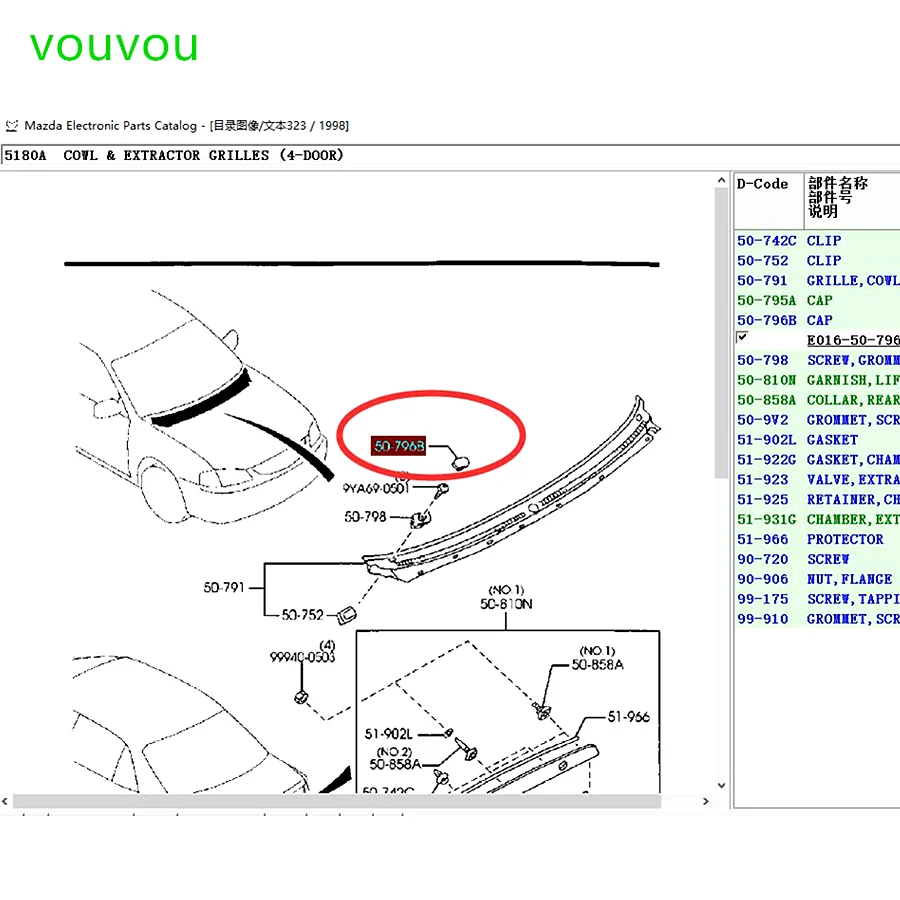This screenshot has height=900, width=900.
Task: Click the highlighted 50-796B callout in the diagram
Action: point(399,446)
